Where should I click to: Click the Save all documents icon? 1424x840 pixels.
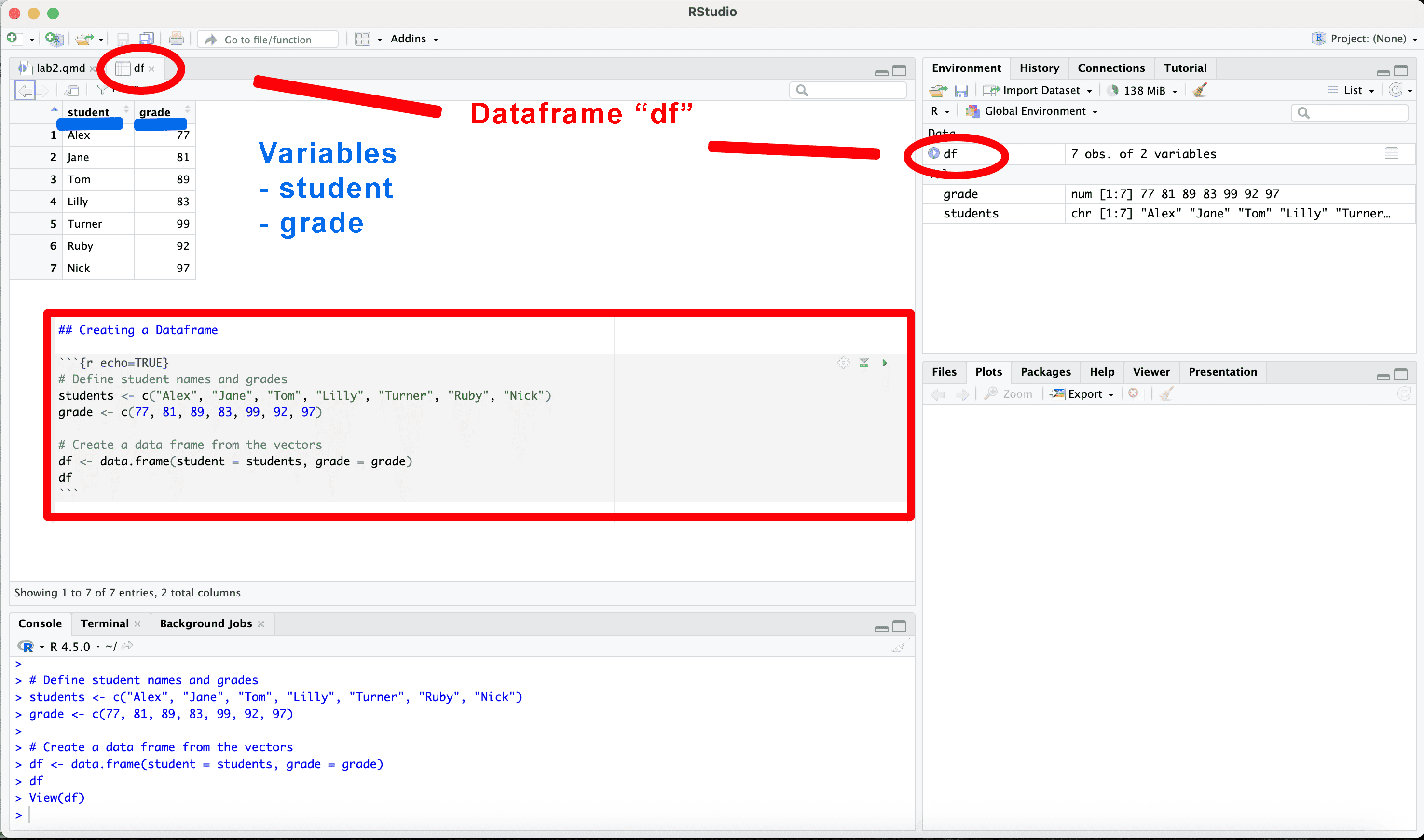click(x=146, y=39)
